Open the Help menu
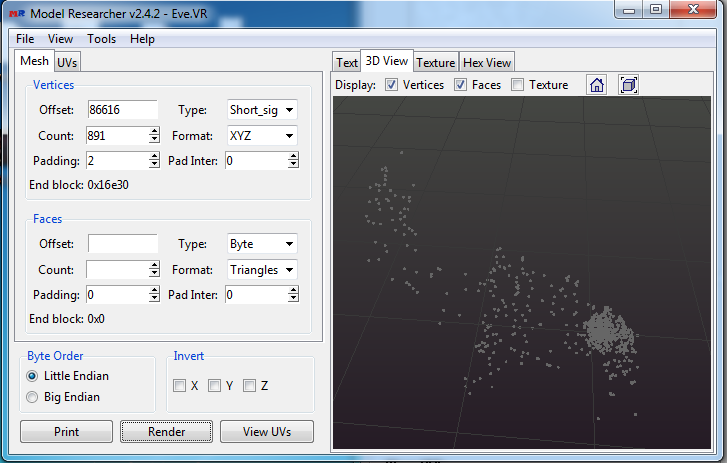Viewport: 727px width, 463px height. pos(142,39)
